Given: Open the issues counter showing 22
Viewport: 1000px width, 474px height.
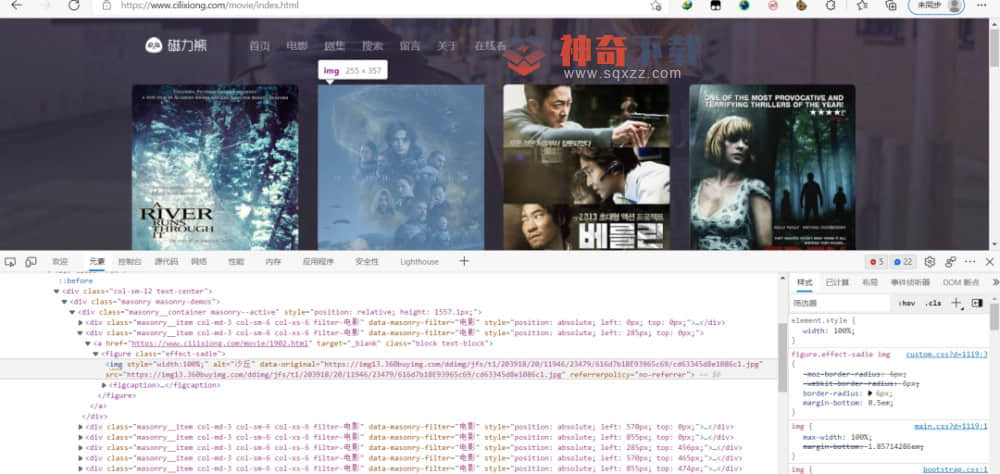Looking at the screenshot, I should (902, 262).
